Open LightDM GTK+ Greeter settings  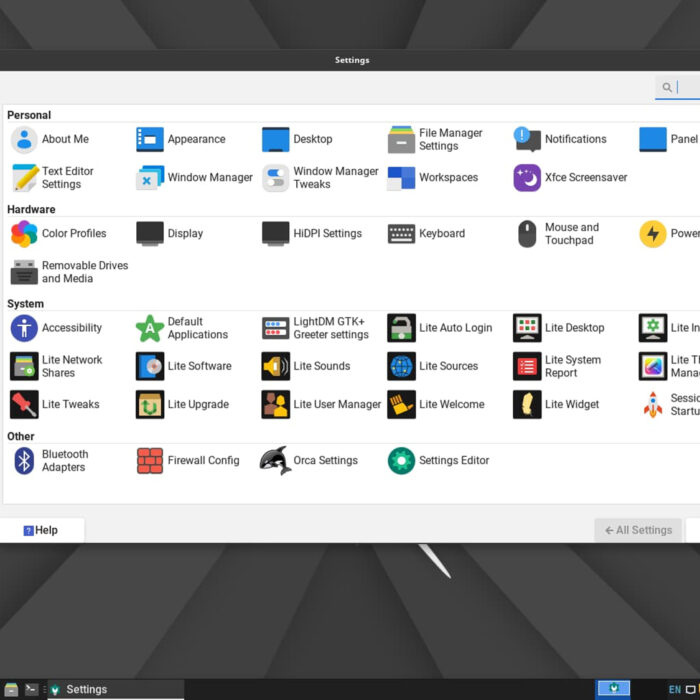316,328
